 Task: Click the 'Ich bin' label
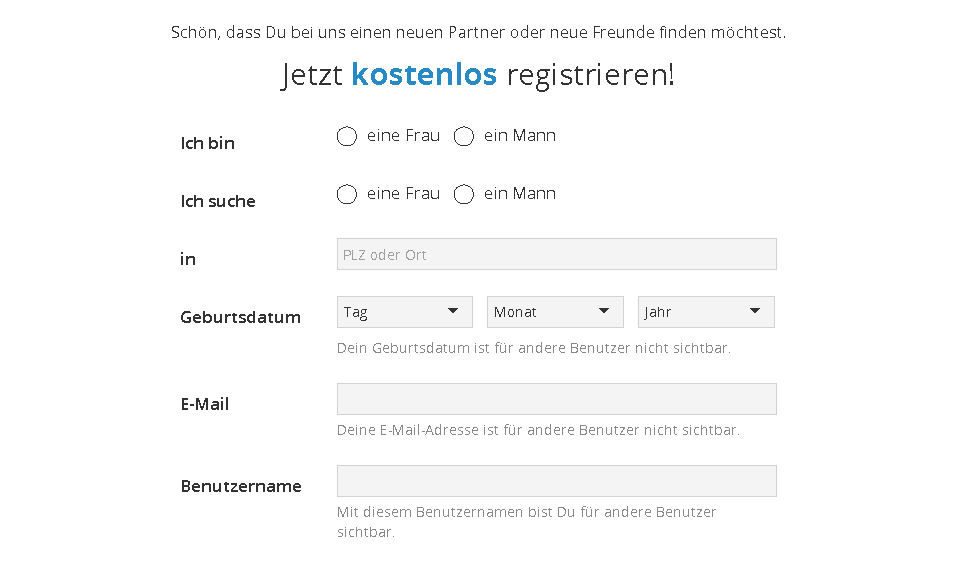[x=207, y=143]
